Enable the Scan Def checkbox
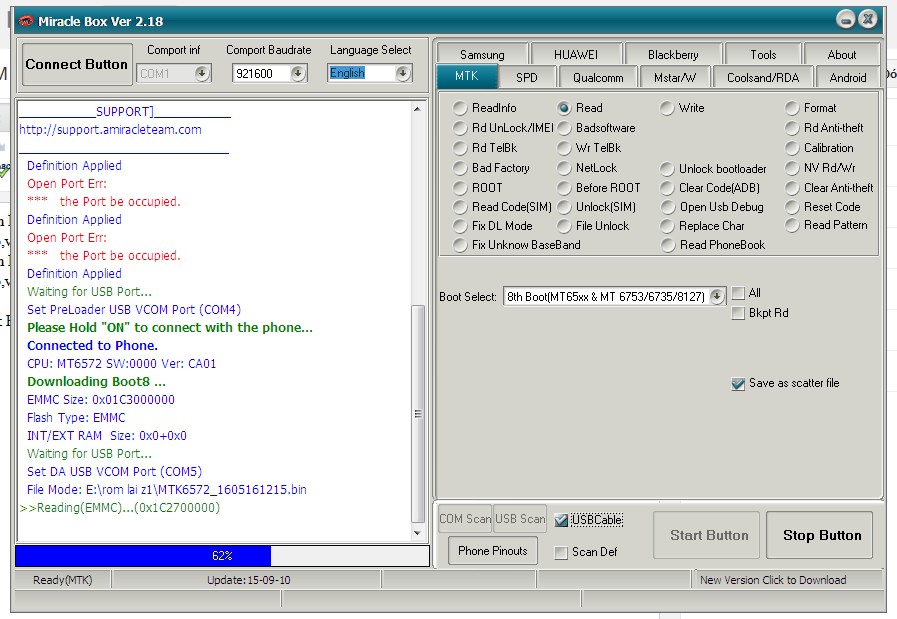 click(561, 553)
